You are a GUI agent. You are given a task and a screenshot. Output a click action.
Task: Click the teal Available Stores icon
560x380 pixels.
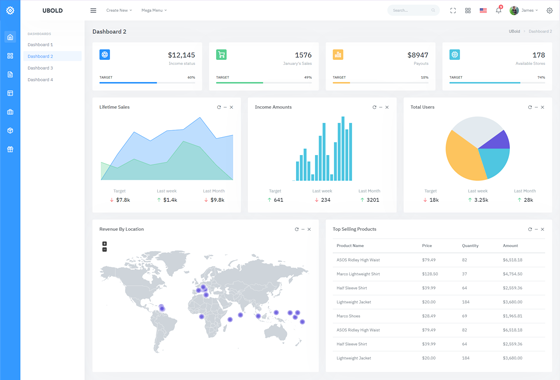coord(455,55)
